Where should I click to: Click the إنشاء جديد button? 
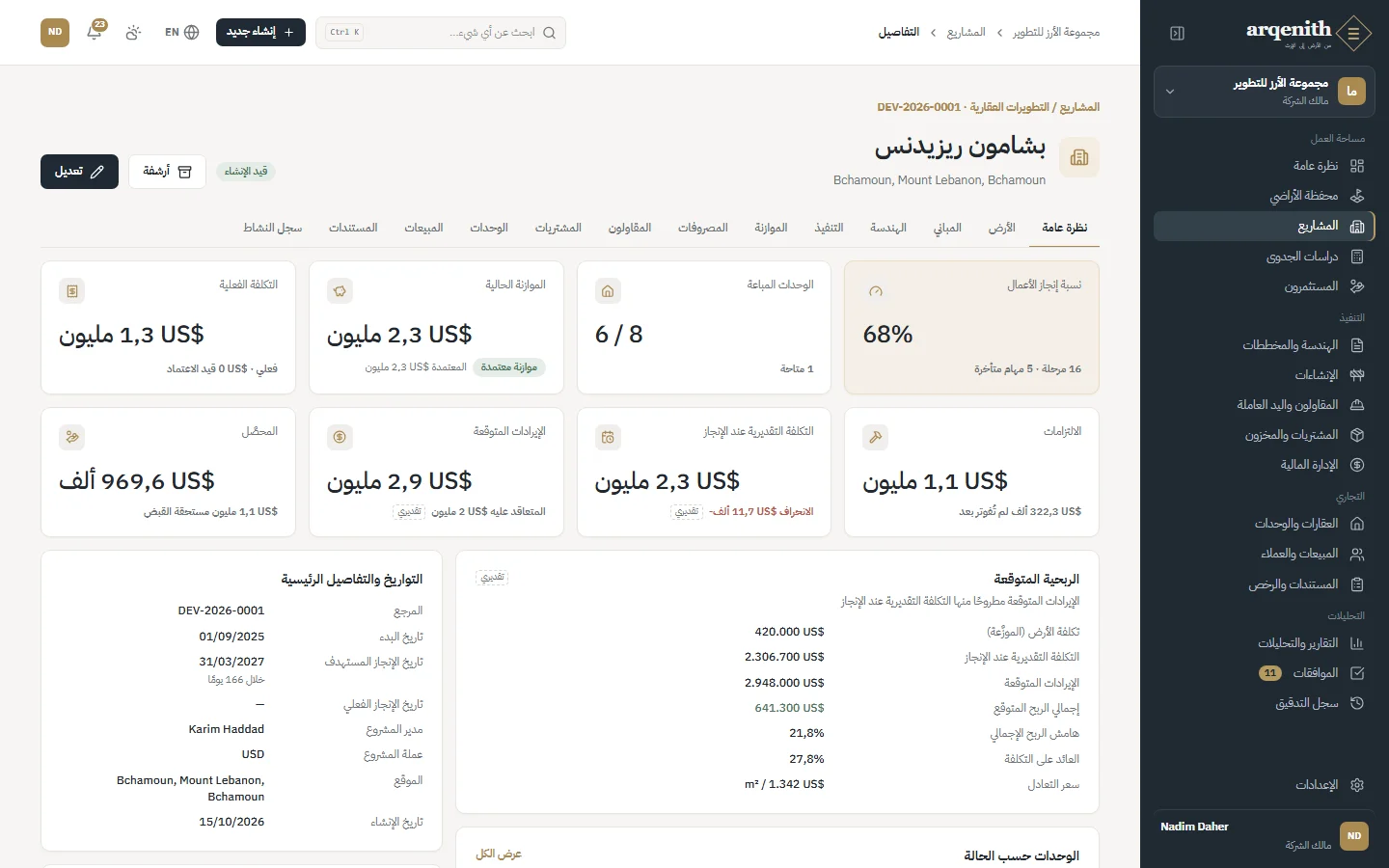(x=260, y=32)
